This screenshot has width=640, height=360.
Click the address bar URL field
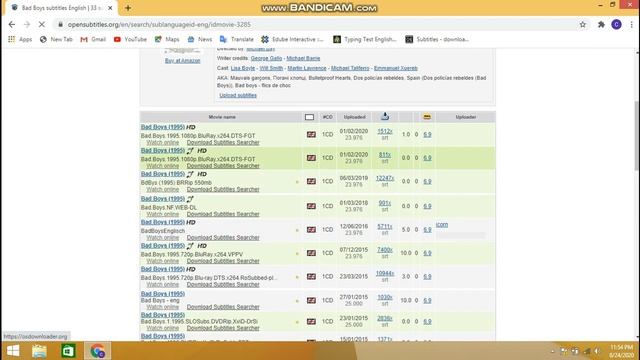coord(318,24)
